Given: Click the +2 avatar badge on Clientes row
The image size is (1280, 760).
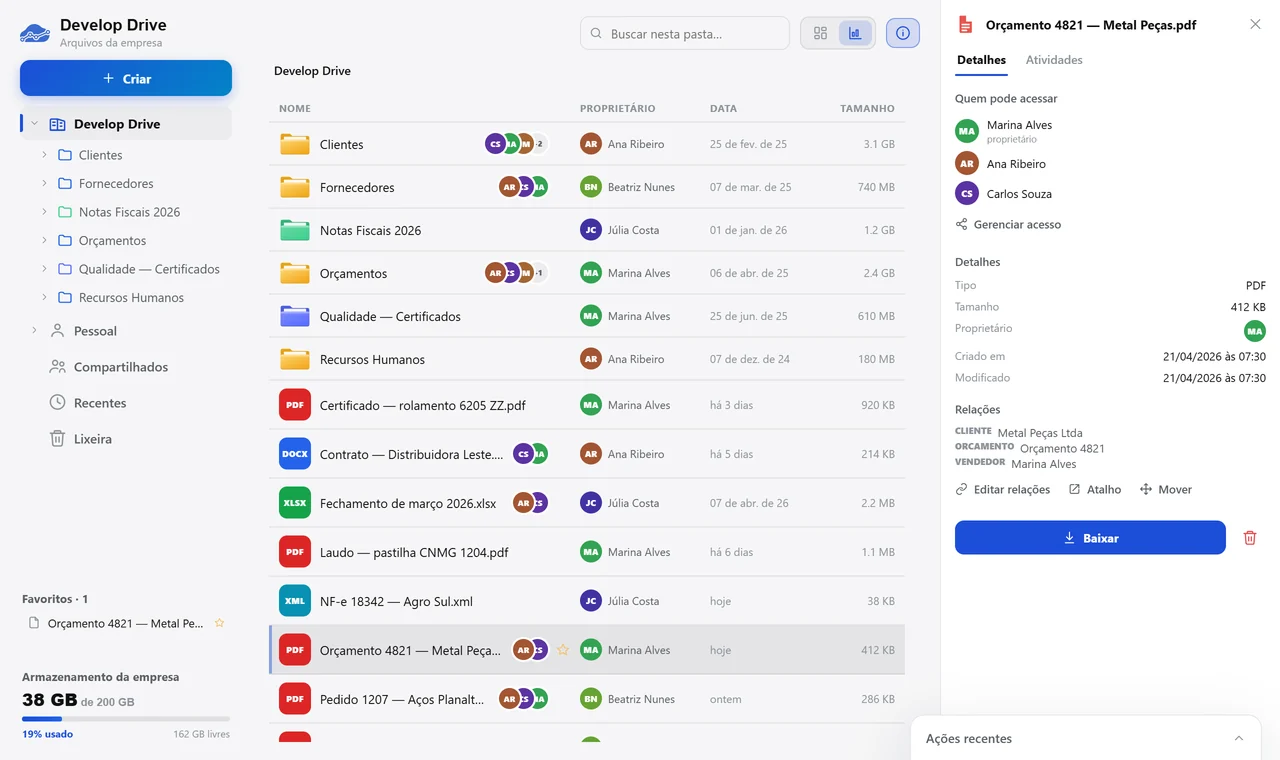Looking at the screenshot, I should (539, 144).
